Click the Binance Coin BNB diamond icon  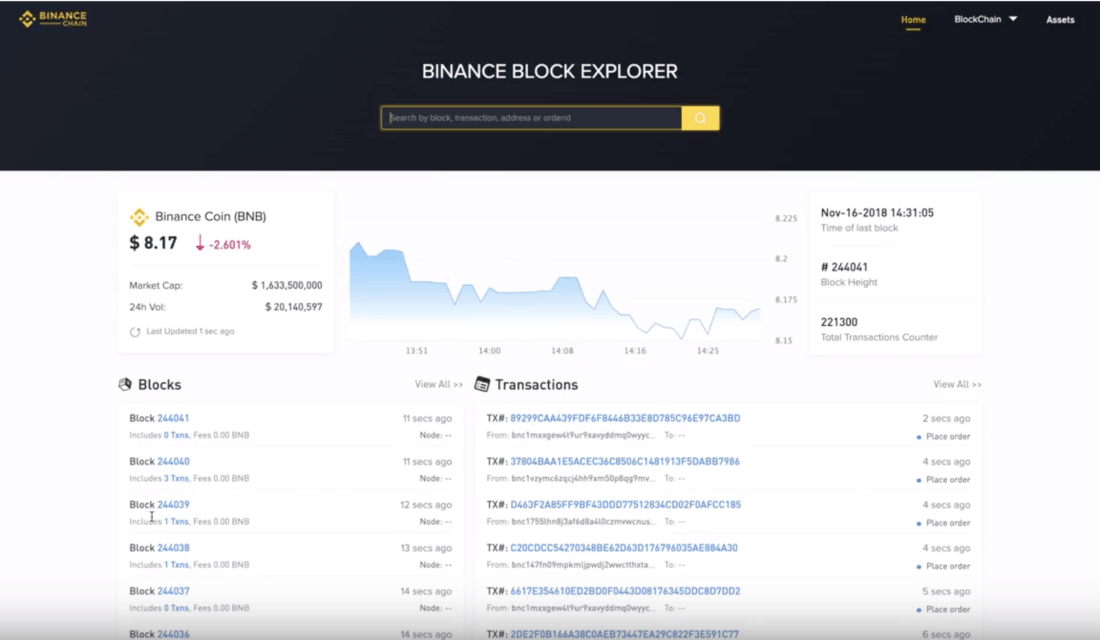(139, 217)
